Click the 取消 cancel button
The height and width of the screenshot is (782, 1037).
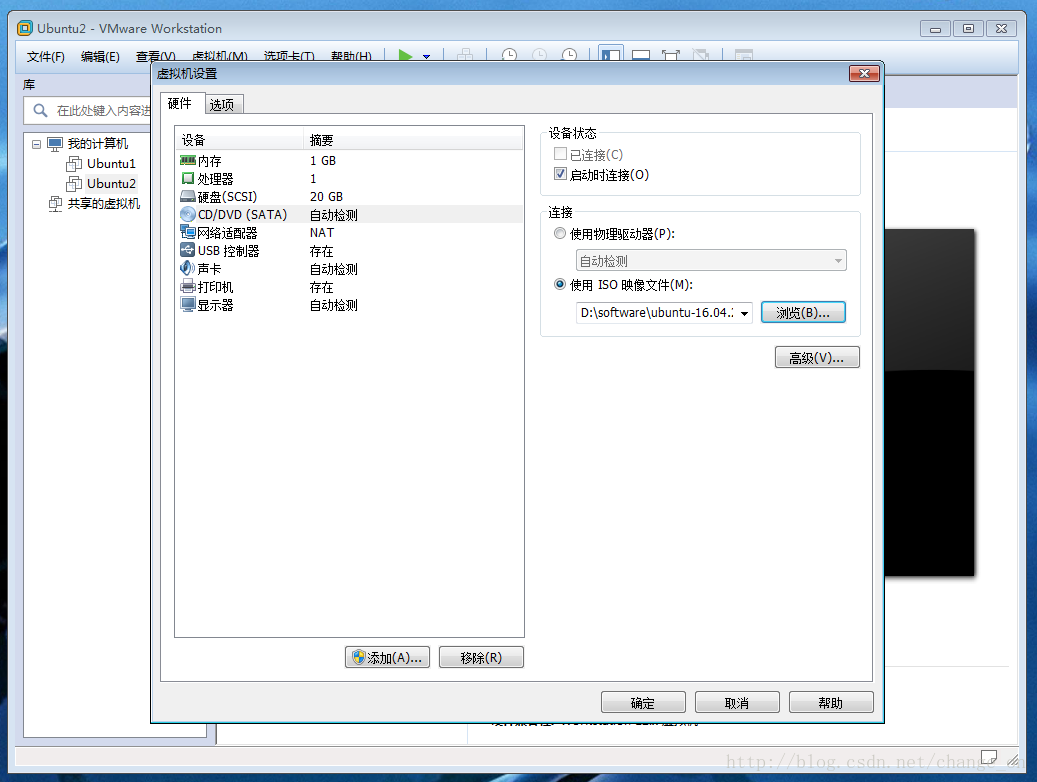pyautogui.click(x=737, y=703)
